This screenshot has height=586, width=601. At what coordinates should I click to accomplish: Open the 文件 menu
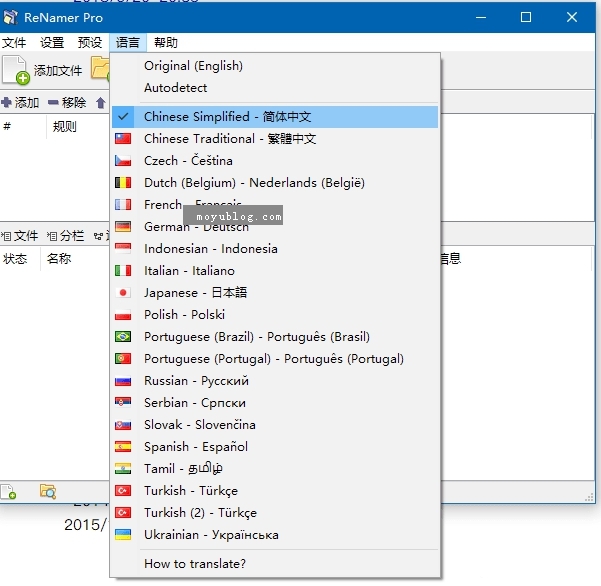[14, 43]
